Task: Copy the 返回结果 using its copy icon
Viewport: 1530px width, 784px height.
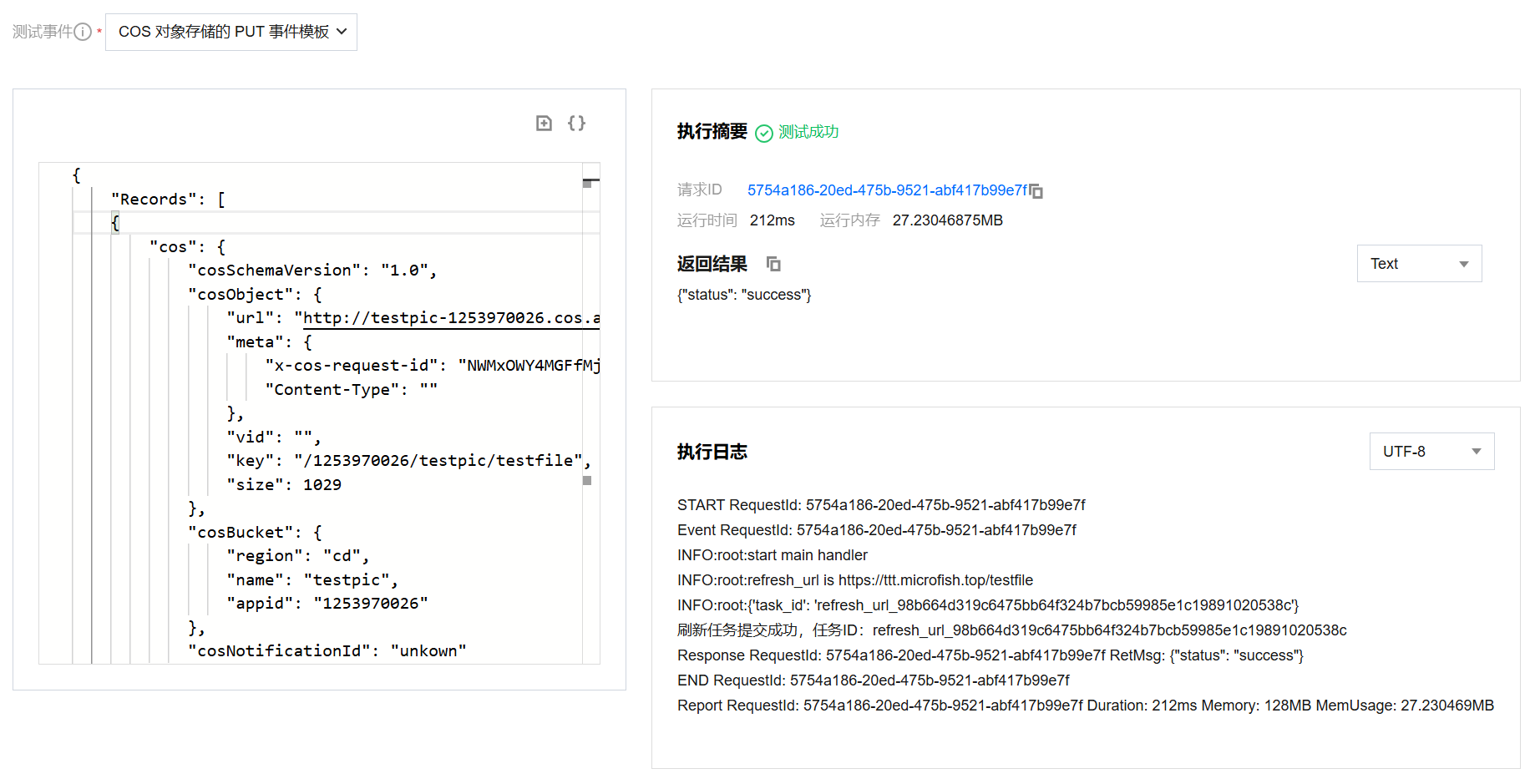Action: pos(773,264)
